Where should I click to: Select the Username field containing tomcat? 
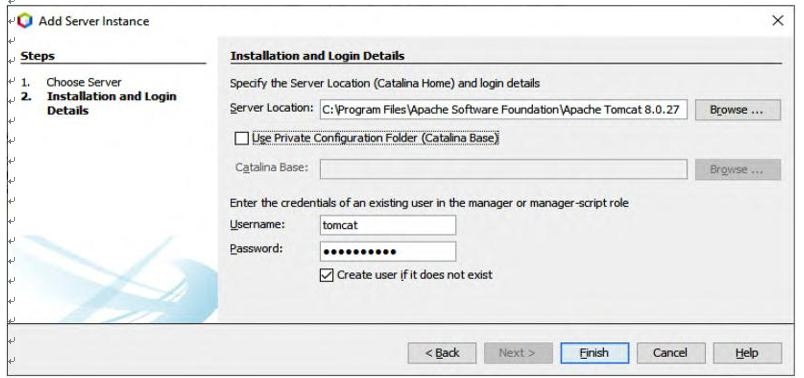pyautogui.click(x=388, y=225)
